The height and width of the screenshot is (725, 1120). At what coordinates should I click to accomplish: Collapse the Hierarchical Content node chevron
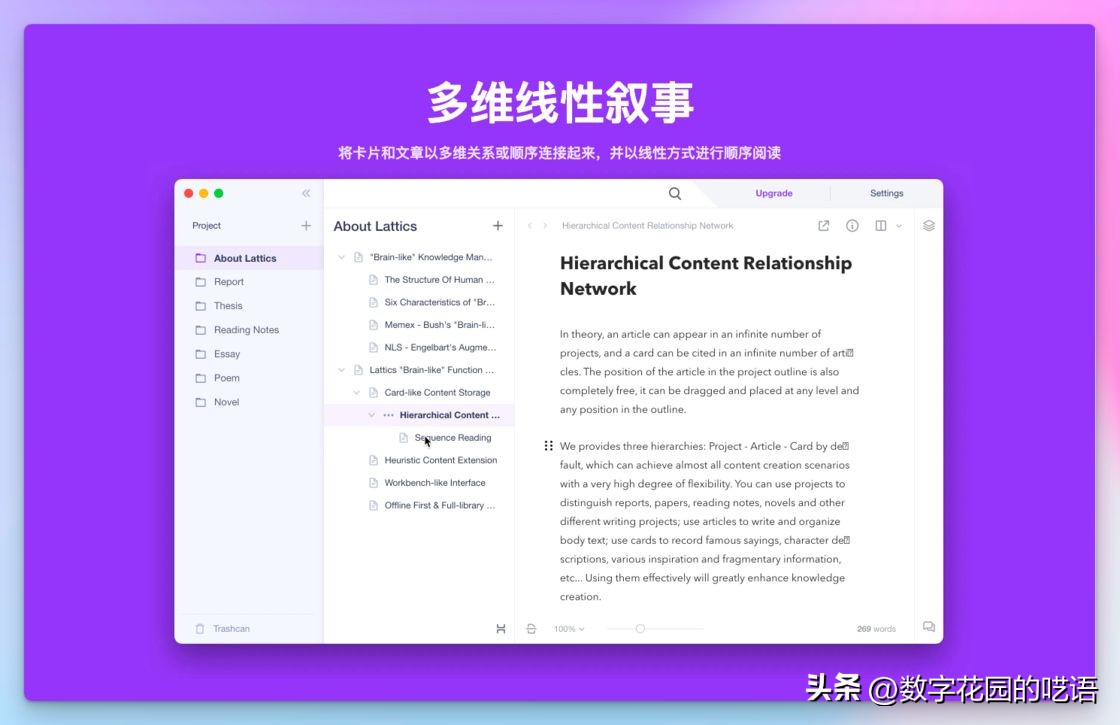pyautogui.click(x=371, y=415)
